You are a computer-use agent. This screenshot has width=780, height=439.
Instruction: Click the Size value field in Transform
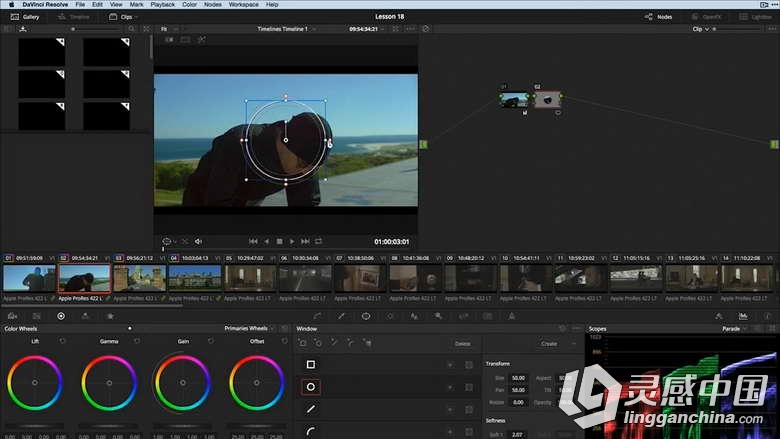pos(518,378)
